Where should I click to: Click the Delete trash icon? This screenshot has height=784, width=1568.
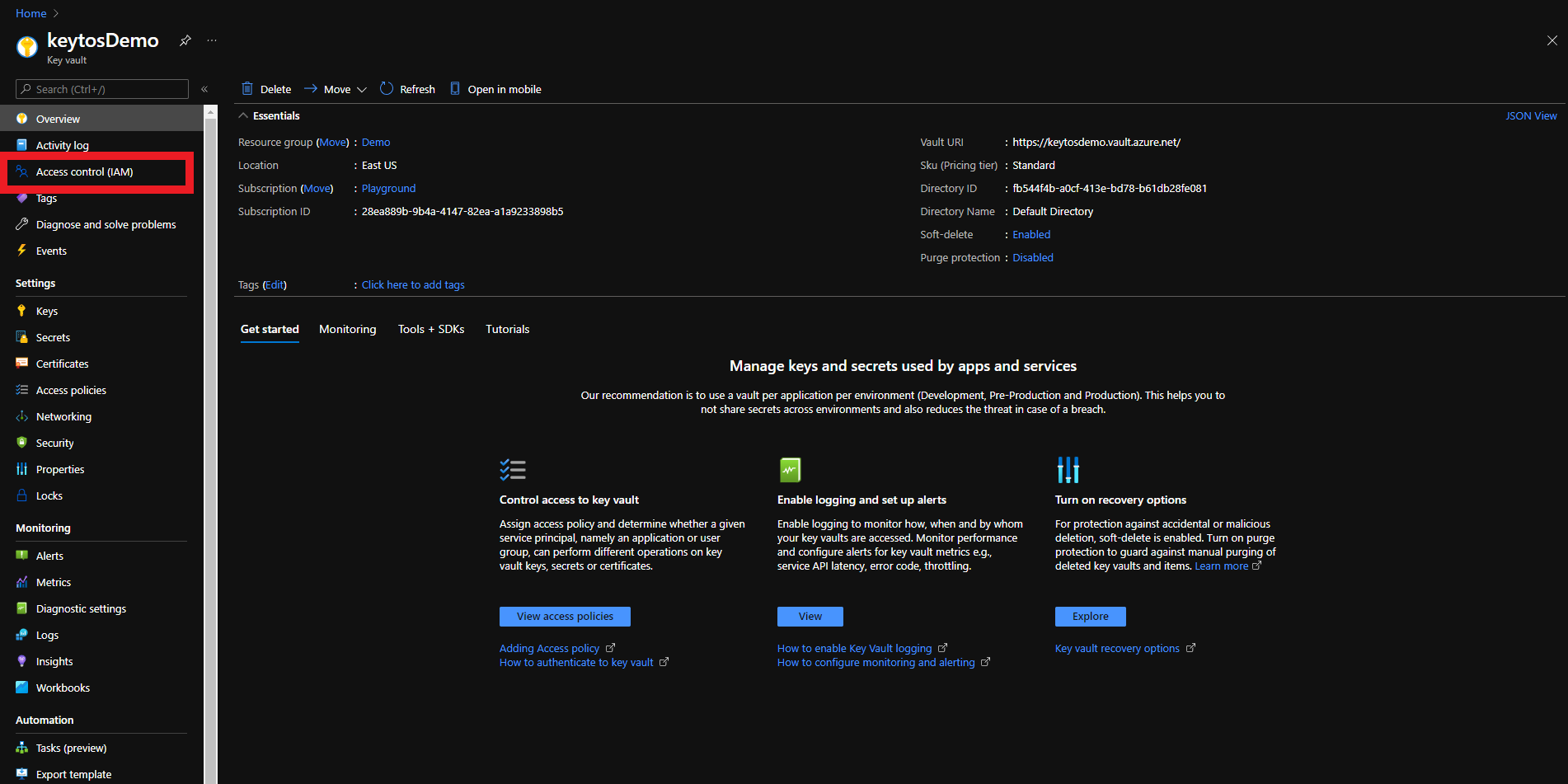[x=247, y=89]
